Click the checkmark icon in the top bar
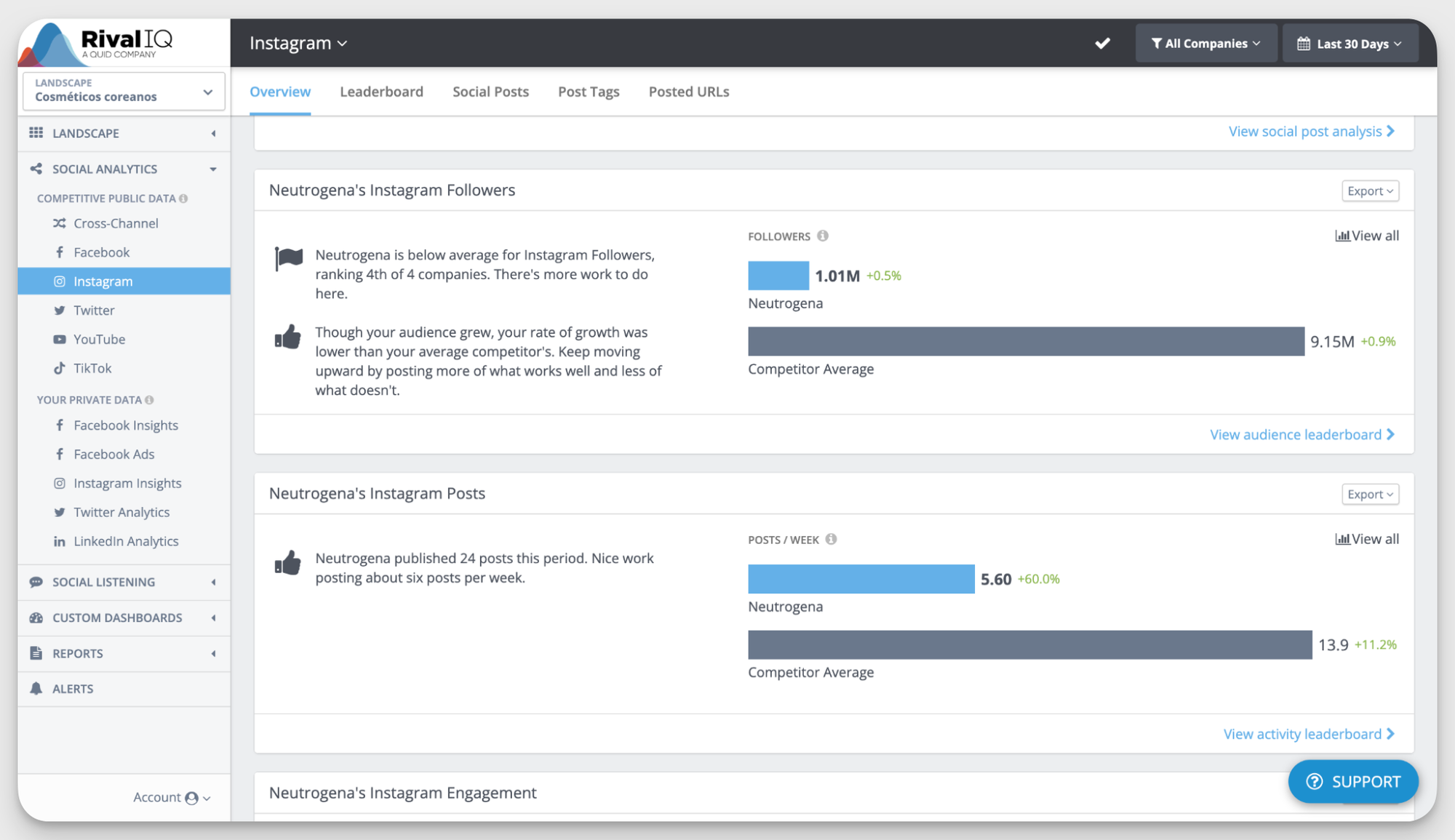This screenshot has width=1455, height=840. click(1102, 43)
